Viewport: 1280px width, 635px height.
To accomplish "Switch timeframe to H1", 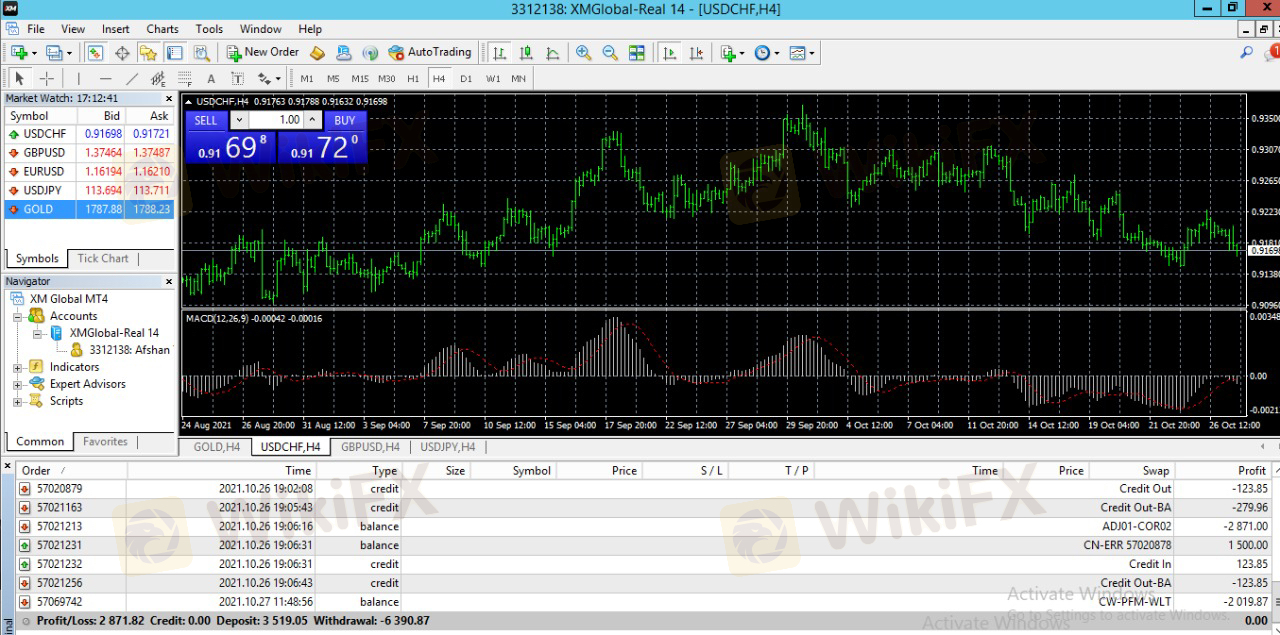I will (413, 78).
